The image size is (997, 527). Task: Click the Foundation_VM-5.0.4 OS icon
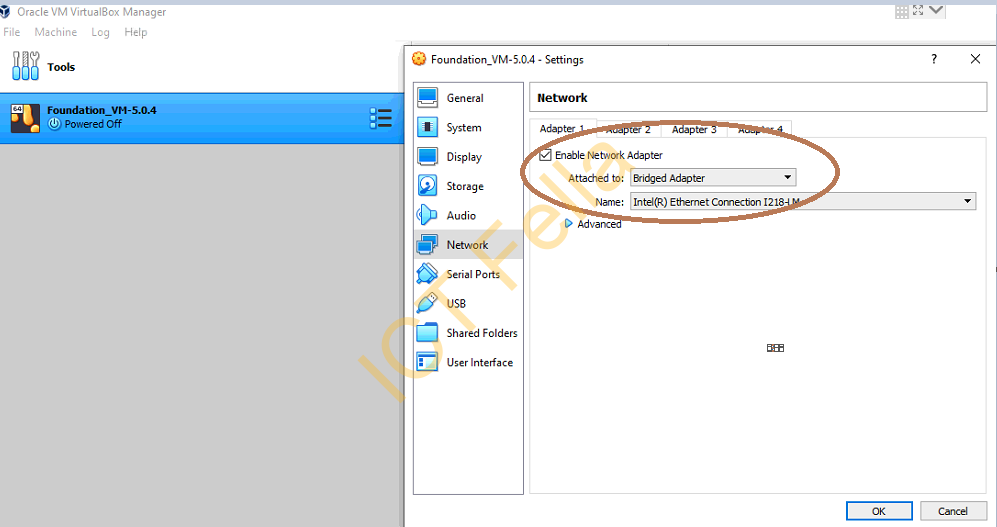[25, 118]
